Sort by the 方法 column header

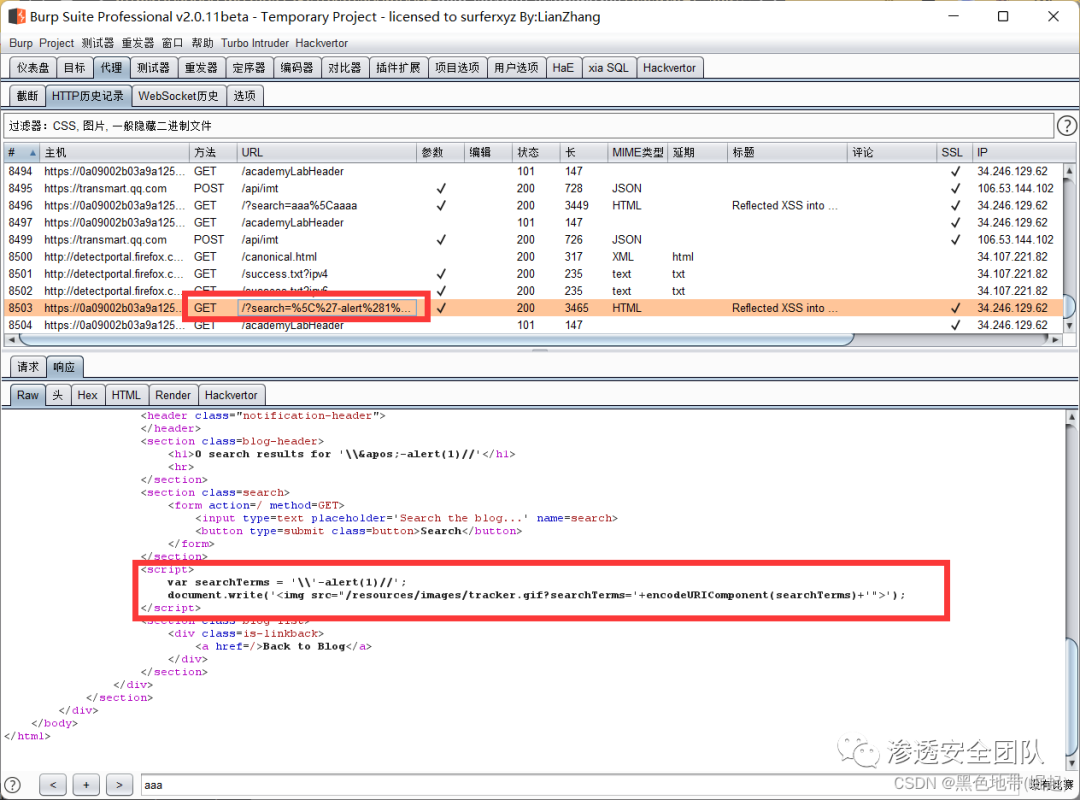tap(213, 152)
